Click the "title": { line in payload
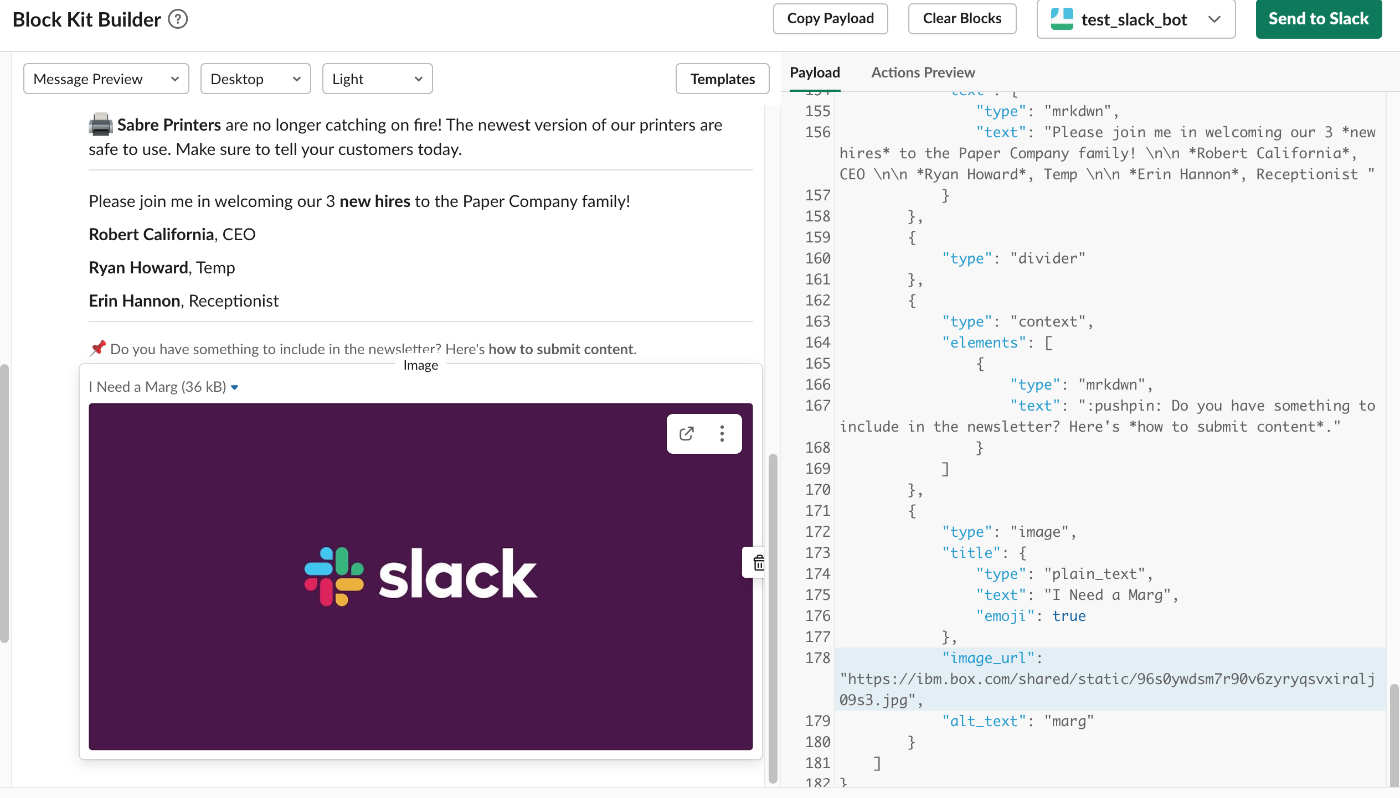Viewport: 1400px width, 798px height. (x=984, y=553)
